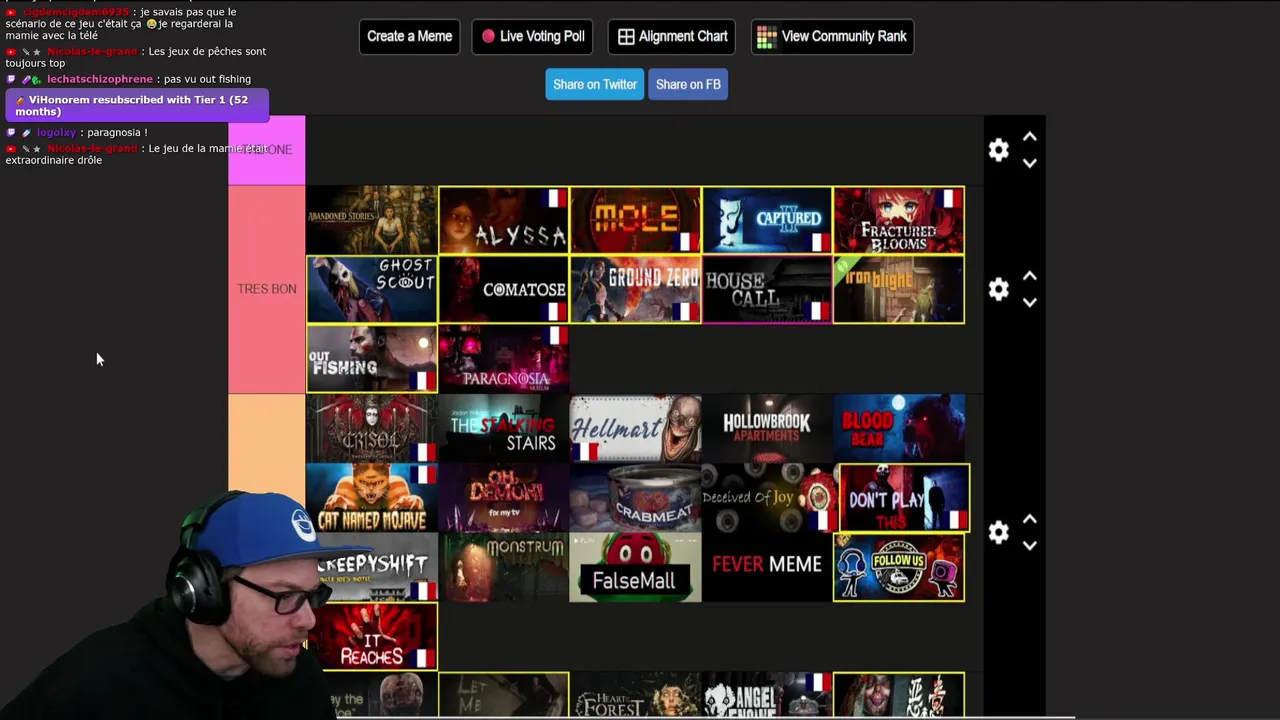Start a Live Voting Poll
Image resolution: width=1280 pixels, height=720 pixels.
(x=533, y=36)
